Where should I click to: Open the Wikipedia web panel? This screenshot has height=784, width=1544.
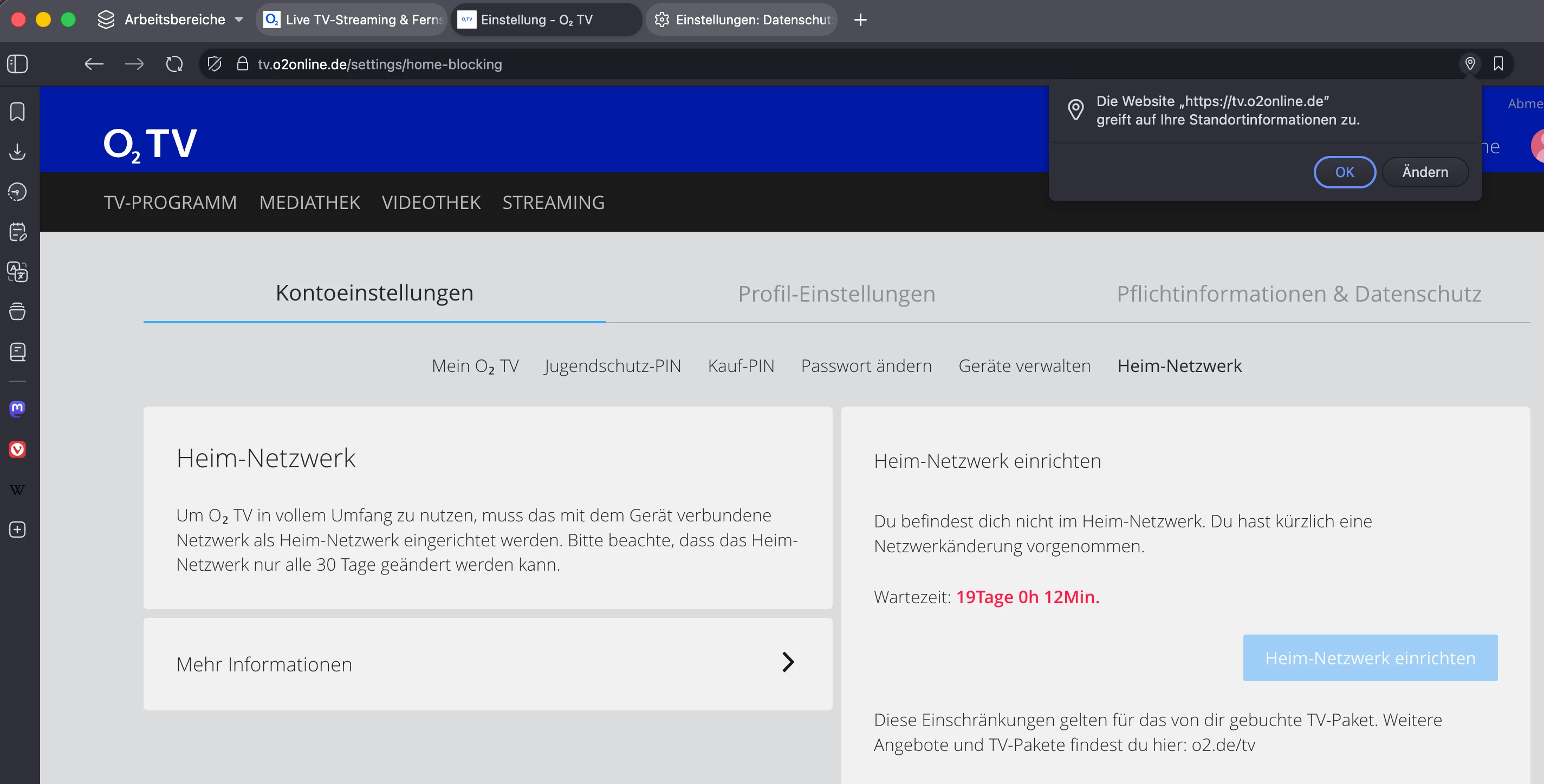[x=17, y=489]
